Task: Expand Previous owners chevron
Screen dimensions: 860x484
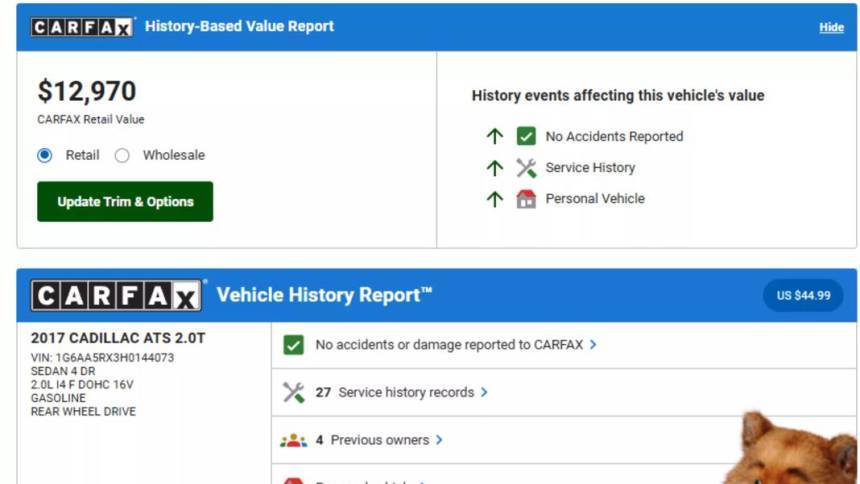Action: coord(439,440)
